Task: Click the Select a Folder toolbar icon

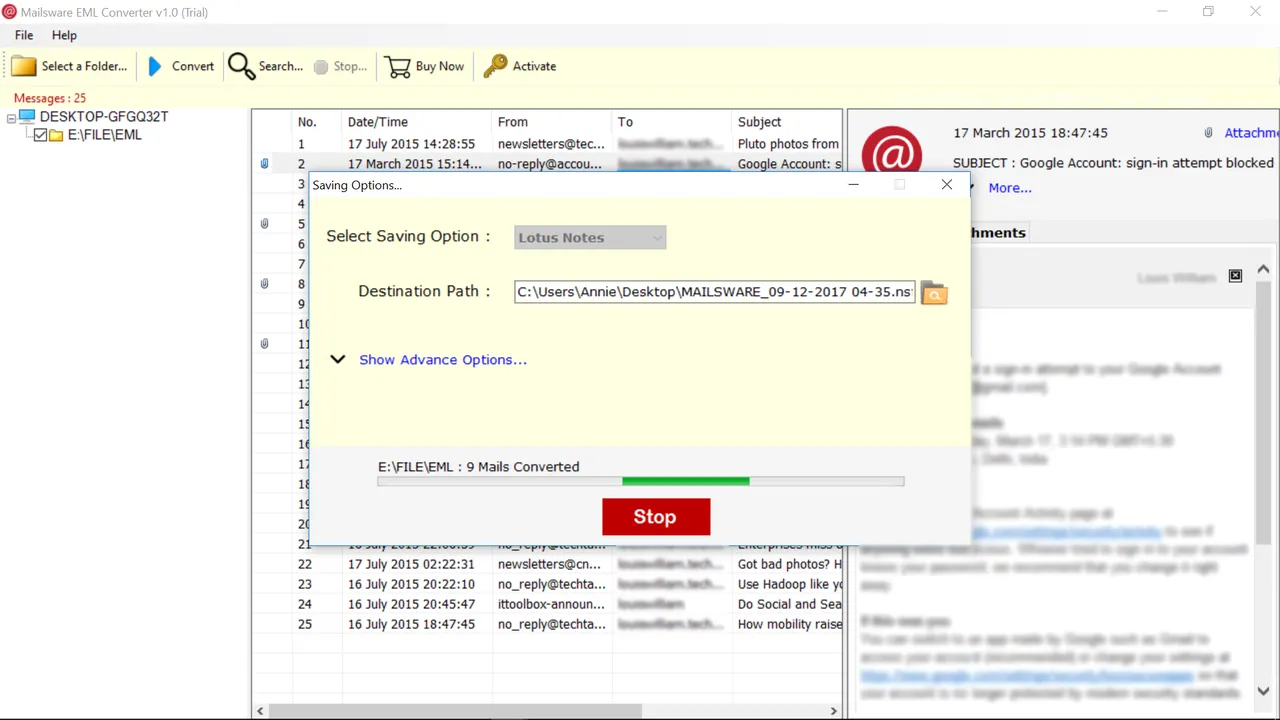Action: click(x=24, y=66)
